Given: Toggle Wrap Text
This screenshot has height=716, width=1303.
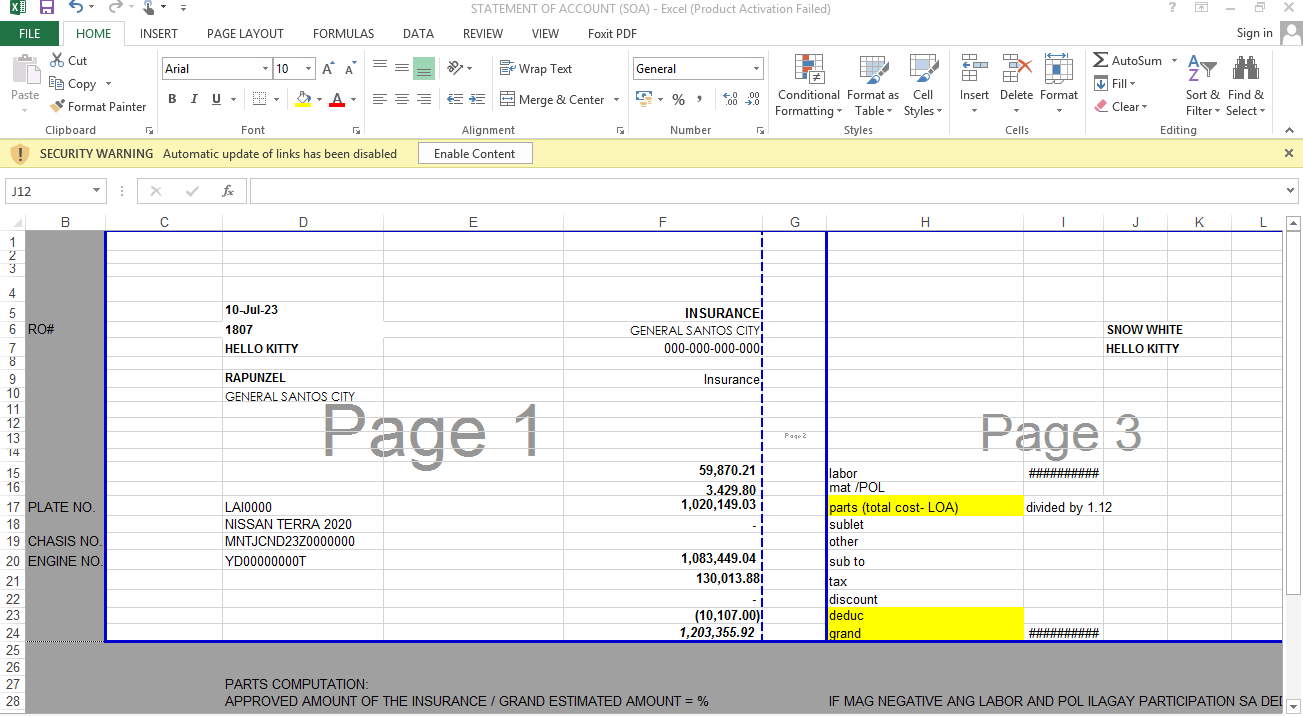Looking at the screenshot, I should click(x=536, y=69).
